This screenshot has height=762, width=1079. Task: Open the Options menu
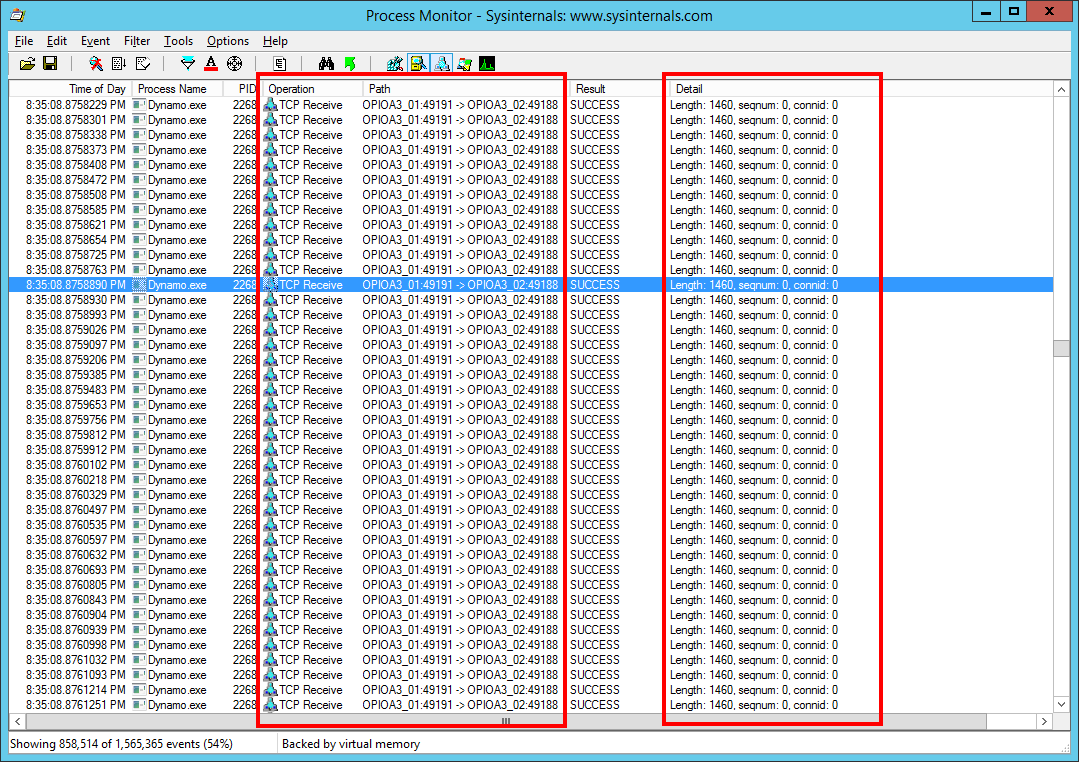pos(228,41)
